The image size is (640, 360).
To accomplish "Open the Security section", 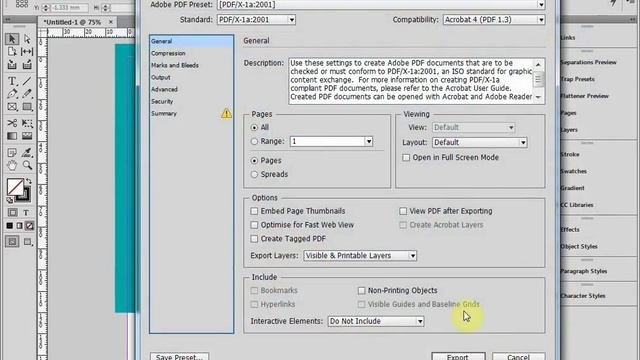I will point(162,102).
